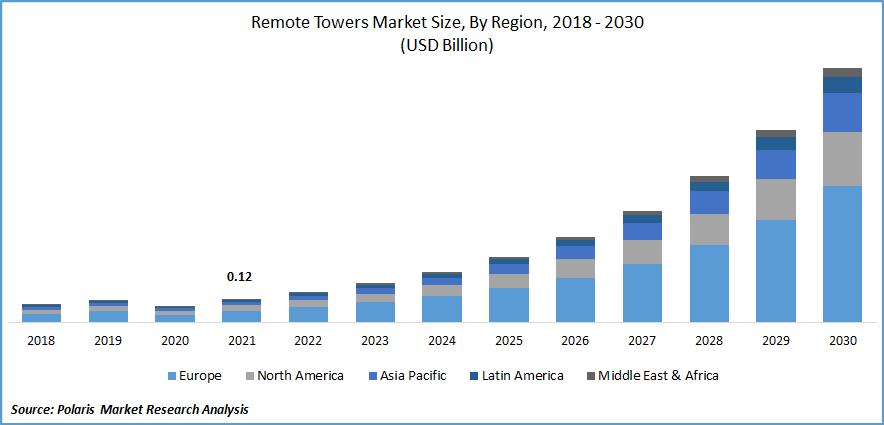Select the Europe segment of the 2029 bar
This screenshot has height=425, width=884.
[776, 271]
